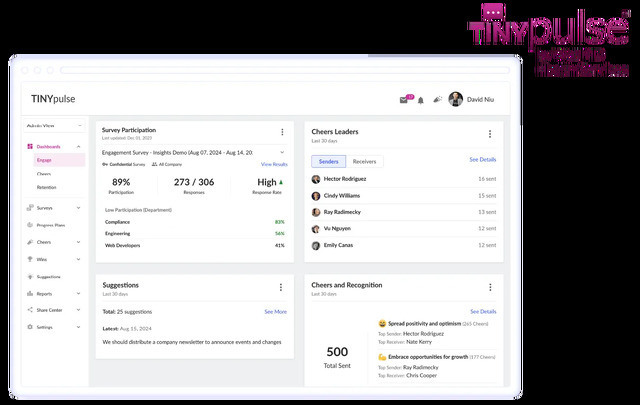
Task: Click Ray Radimecky's avatar
Action: [316, 212]
